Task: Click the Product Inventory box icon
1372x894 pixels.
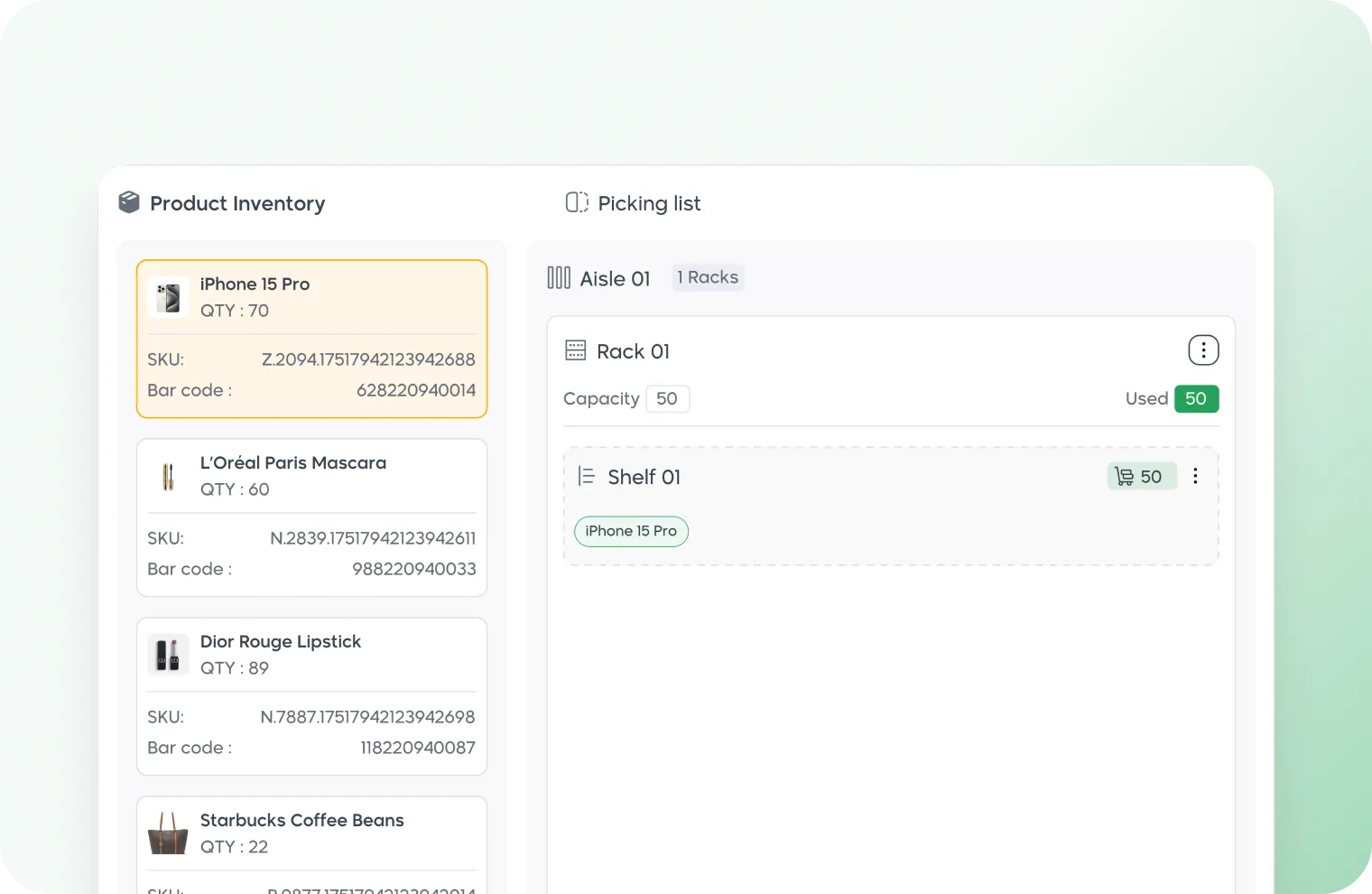Action: [129, 202]
